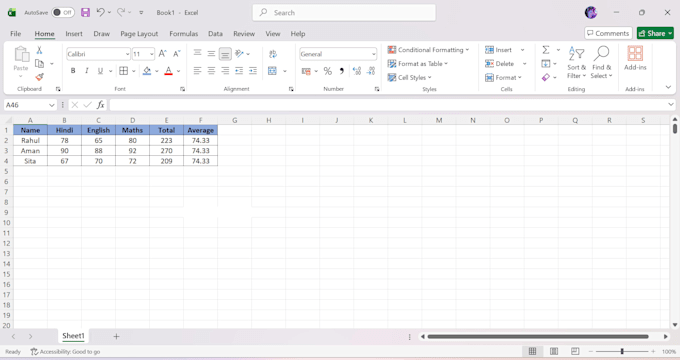Screen dimensions: 680x360
Task: Undo the last action
Action: click(100, 12)
